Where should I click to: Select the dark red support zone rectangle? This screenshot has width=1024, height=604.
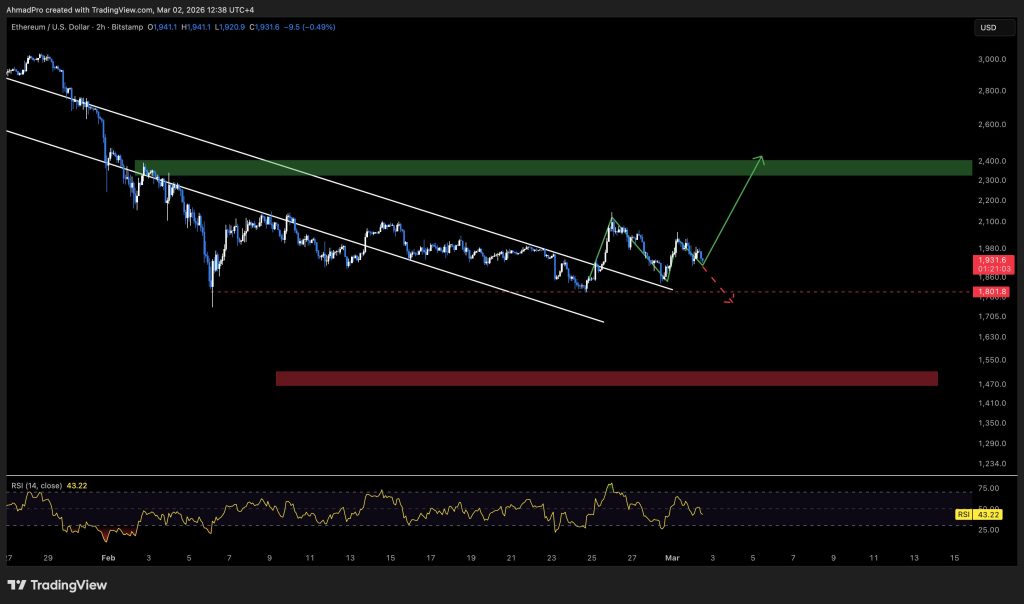point(606,379)
